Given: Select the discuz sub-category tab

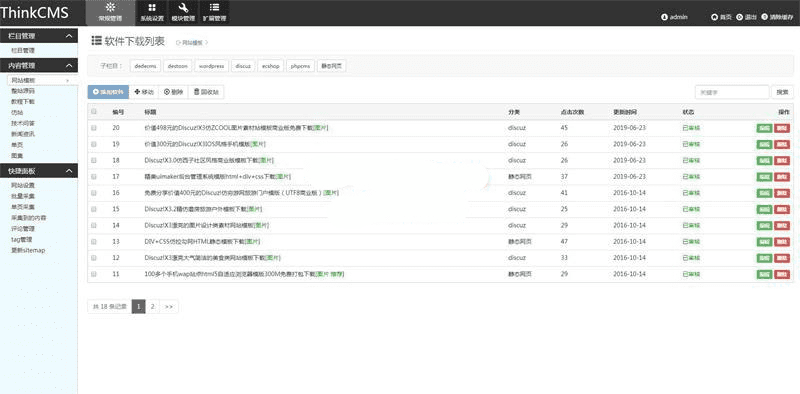Looking at the screenshot, I should pyautogui.click(x=243, y=66).
